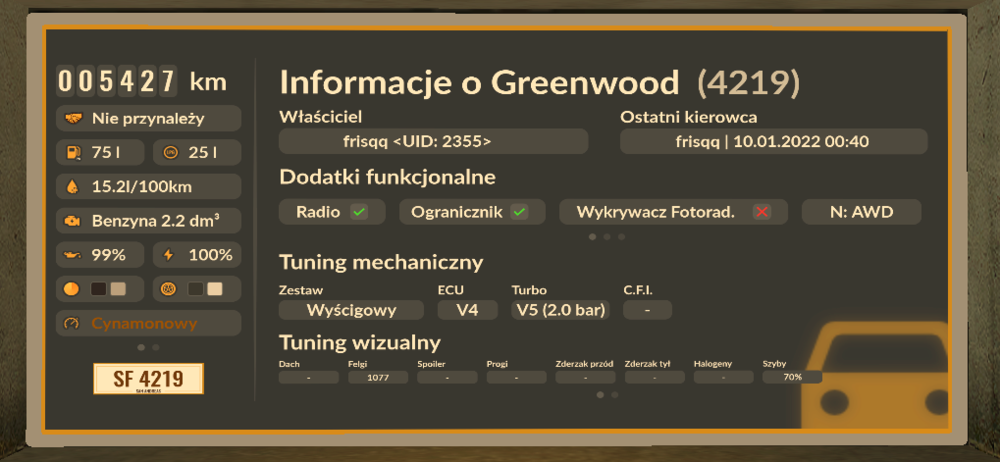
Task: Click the odometer reading 005427 km
Action: coord(142,82)
